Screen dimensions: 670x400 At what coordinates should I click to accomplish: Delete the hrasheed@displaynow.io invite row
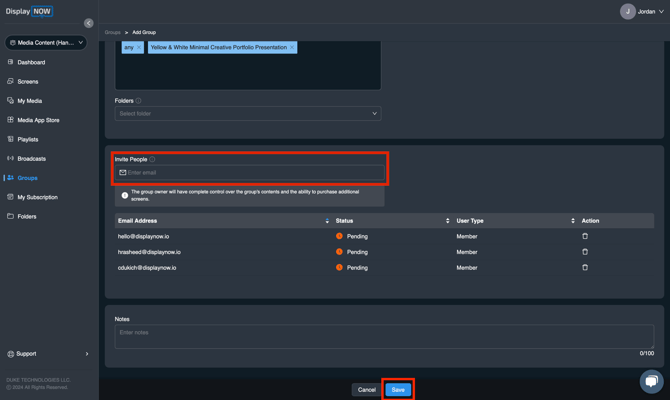tap(585, 252)
